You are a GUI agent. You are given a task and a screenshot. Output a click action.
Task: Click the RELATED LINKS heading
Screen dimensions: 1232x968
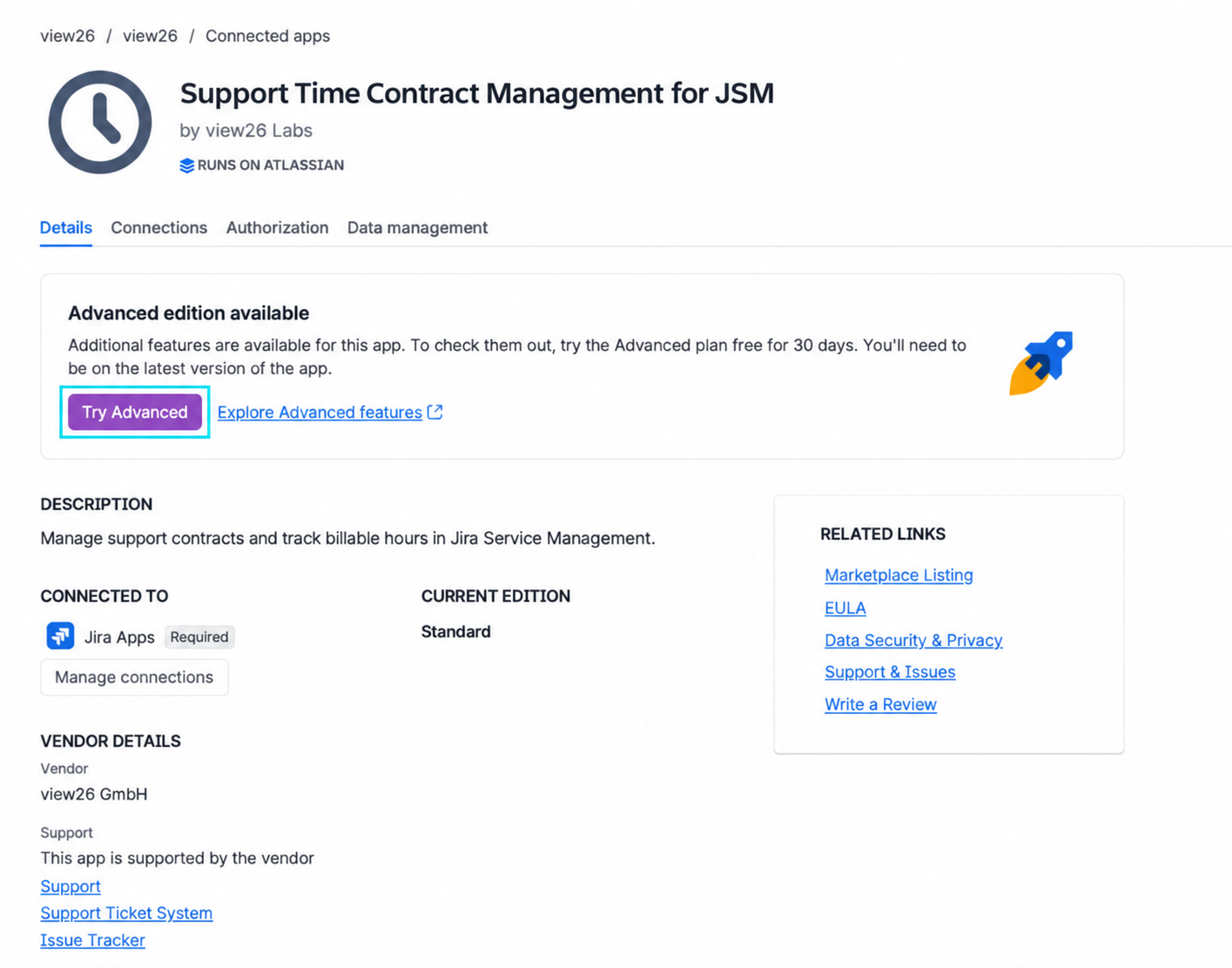point(883,534)
